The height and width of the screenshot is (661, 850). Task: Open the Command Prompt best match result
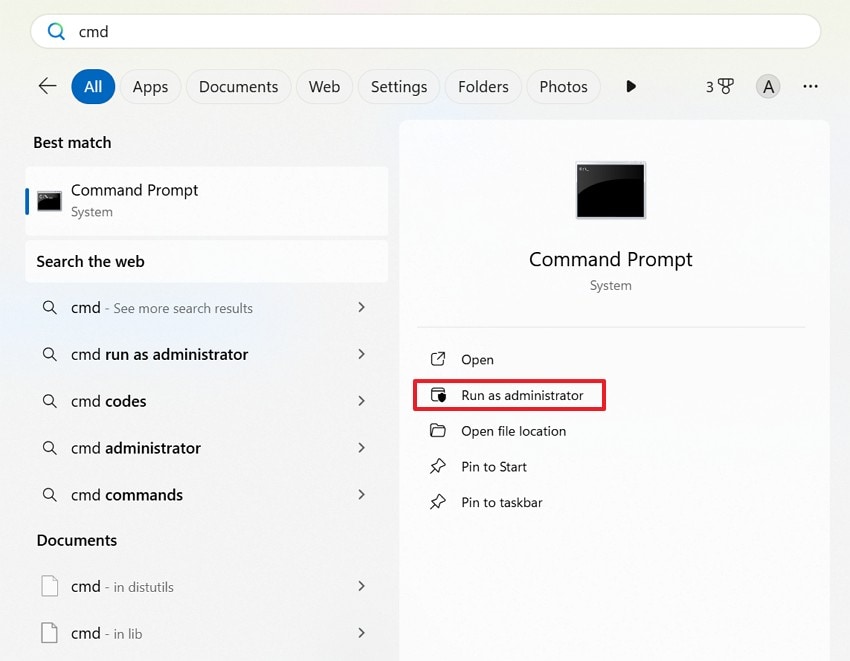tap(134, 199)
